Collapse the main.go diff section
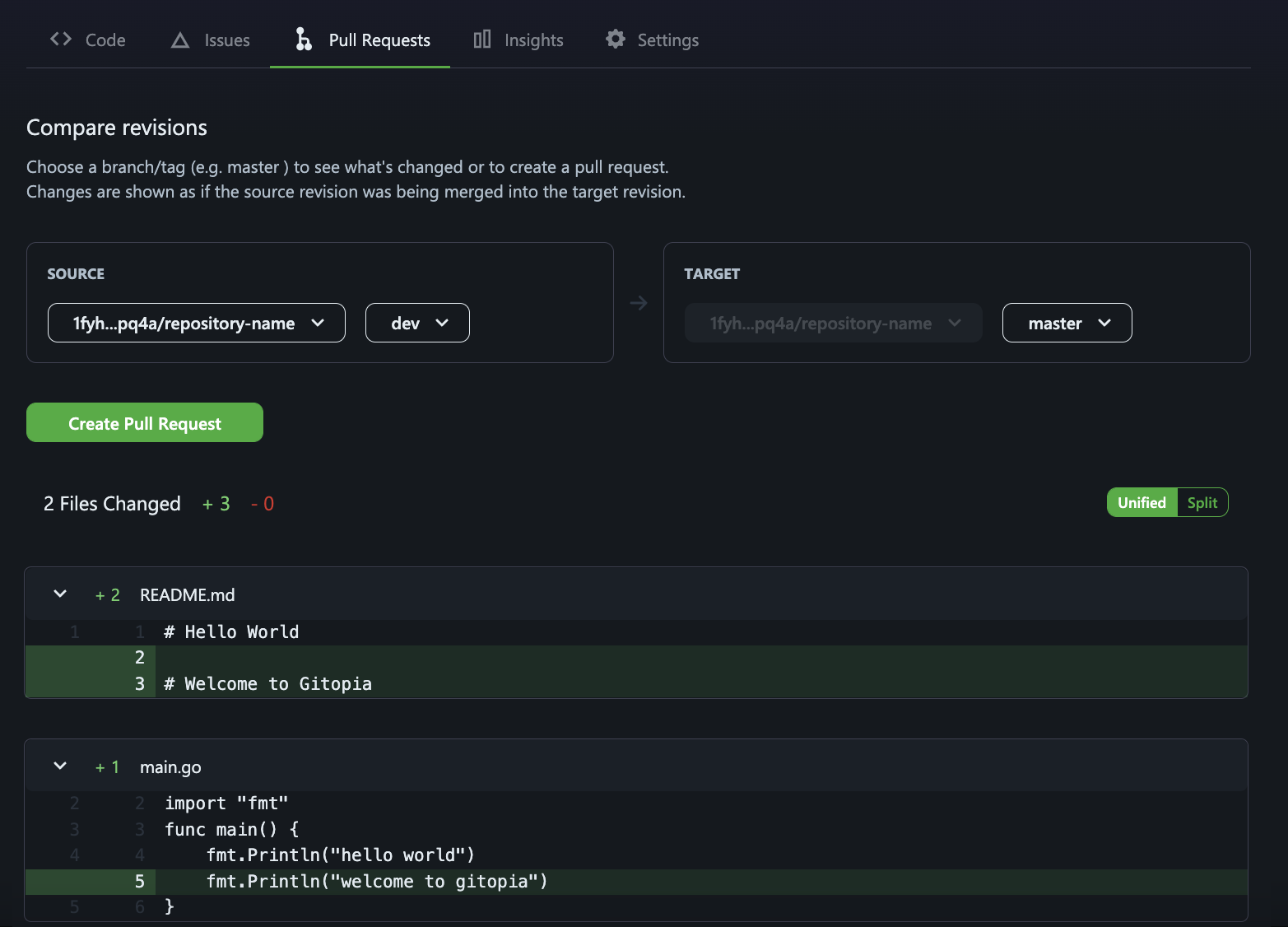The image size is (1288, 927). pos(60,766)
